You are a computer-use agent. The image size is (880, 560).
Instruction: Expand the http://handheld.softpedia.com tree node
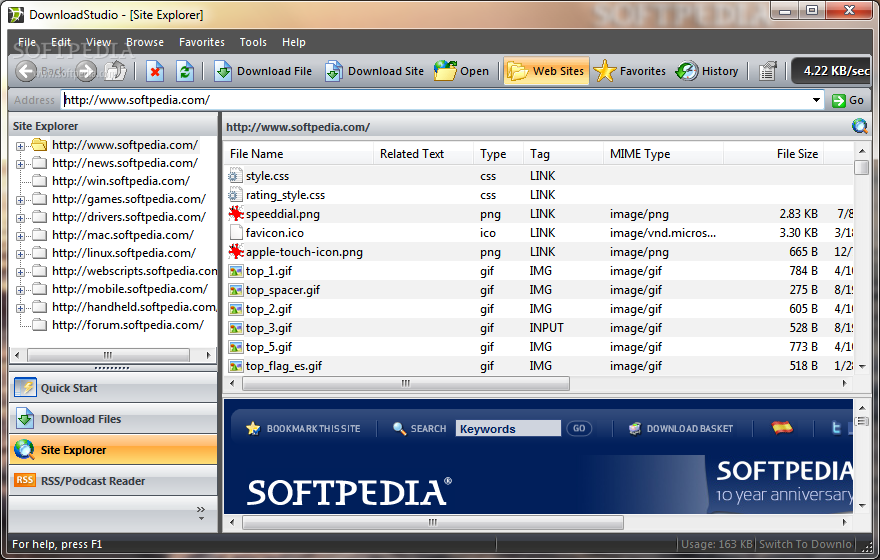coord(20,308)
